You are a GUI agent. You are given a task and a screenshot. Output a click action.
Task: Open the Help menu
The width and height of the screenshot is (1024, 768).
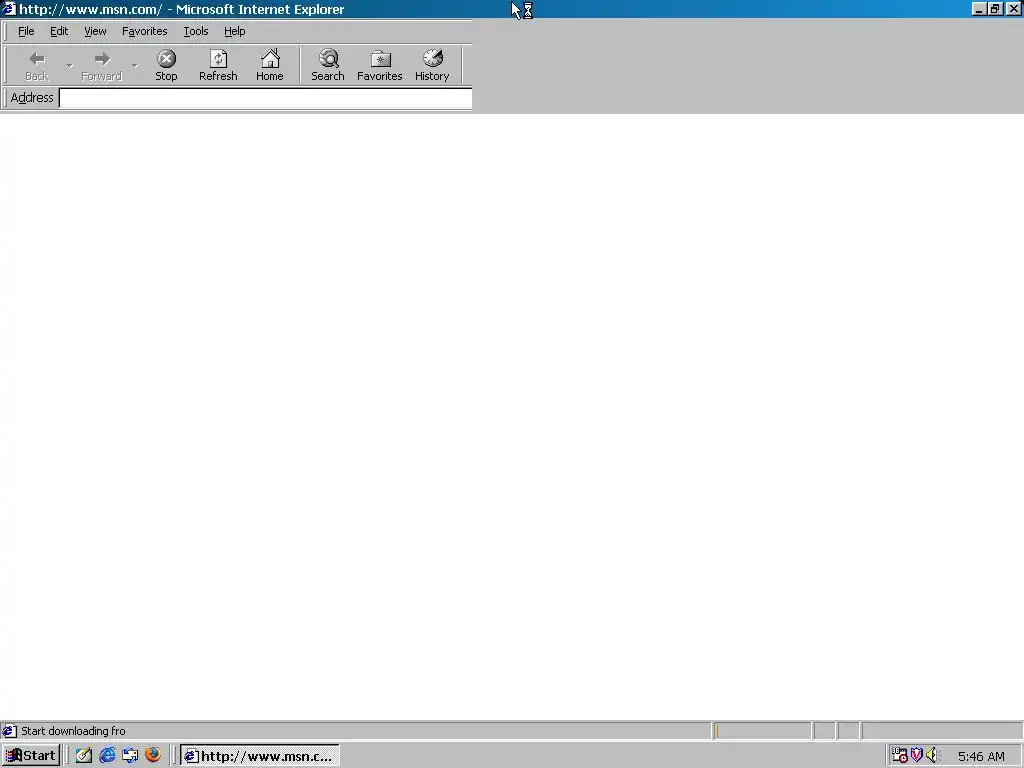pos(234,31)
